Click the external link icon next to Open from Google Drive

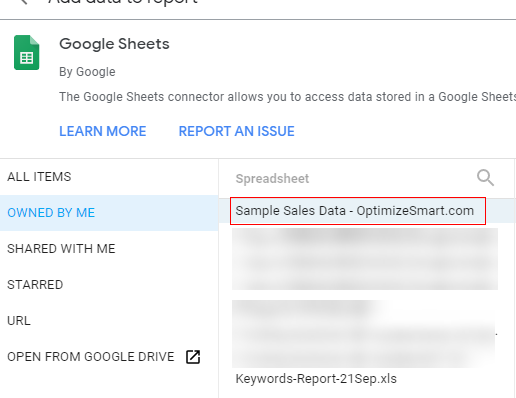click(193, 357)
